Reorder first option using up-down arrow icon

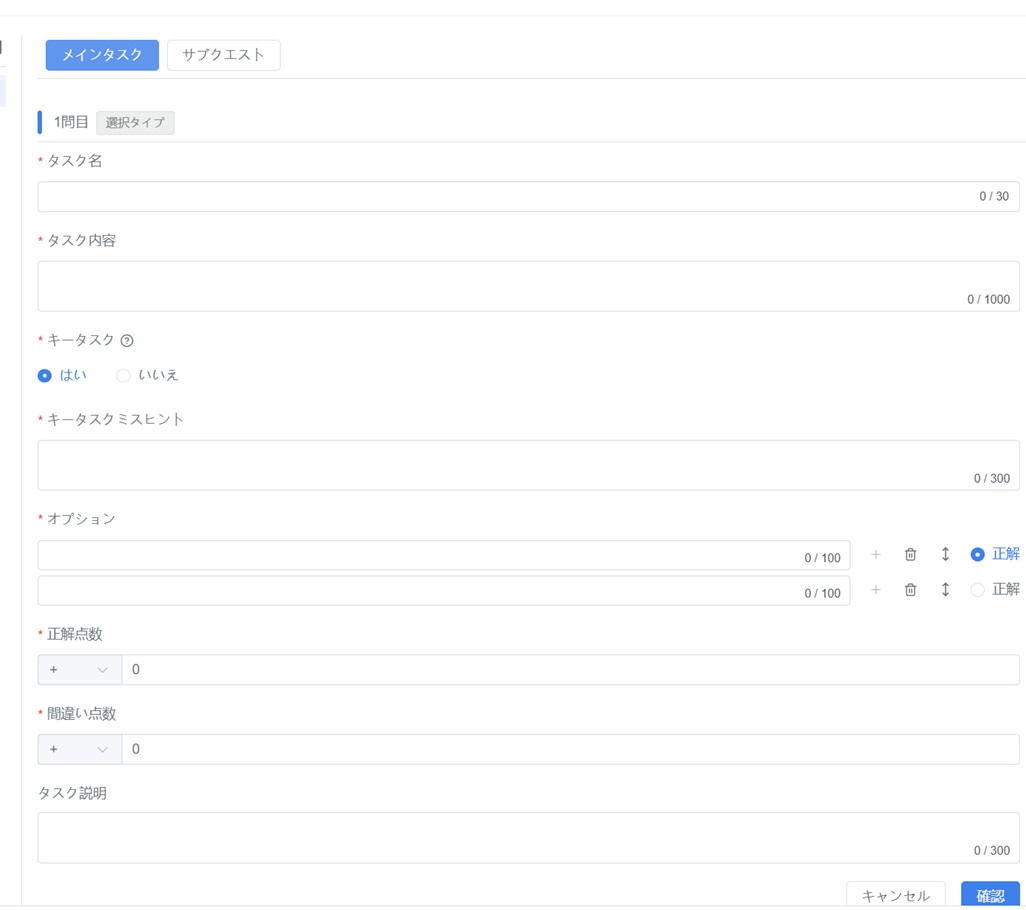pos(945,555)
